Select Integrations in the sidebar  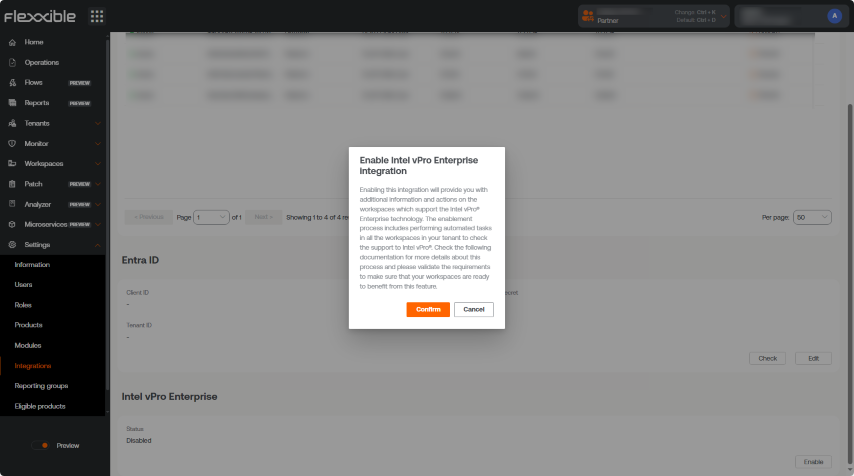[33, 366]
